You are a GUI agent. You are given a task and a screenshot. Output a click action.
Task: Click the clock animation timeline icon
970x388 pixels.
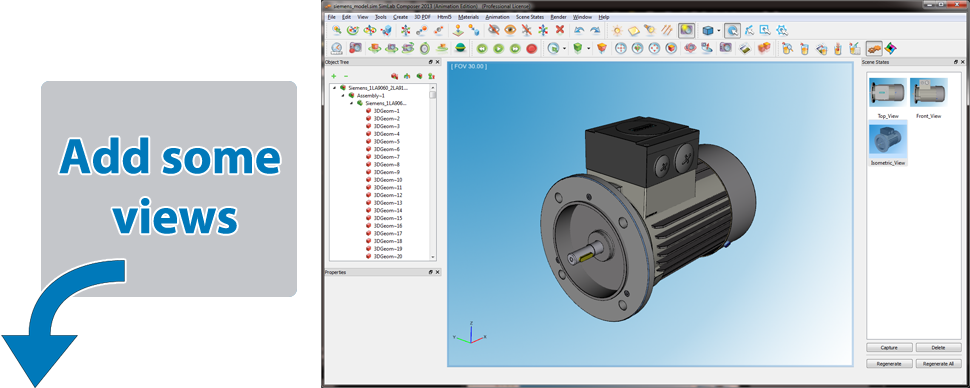(336, 48)
